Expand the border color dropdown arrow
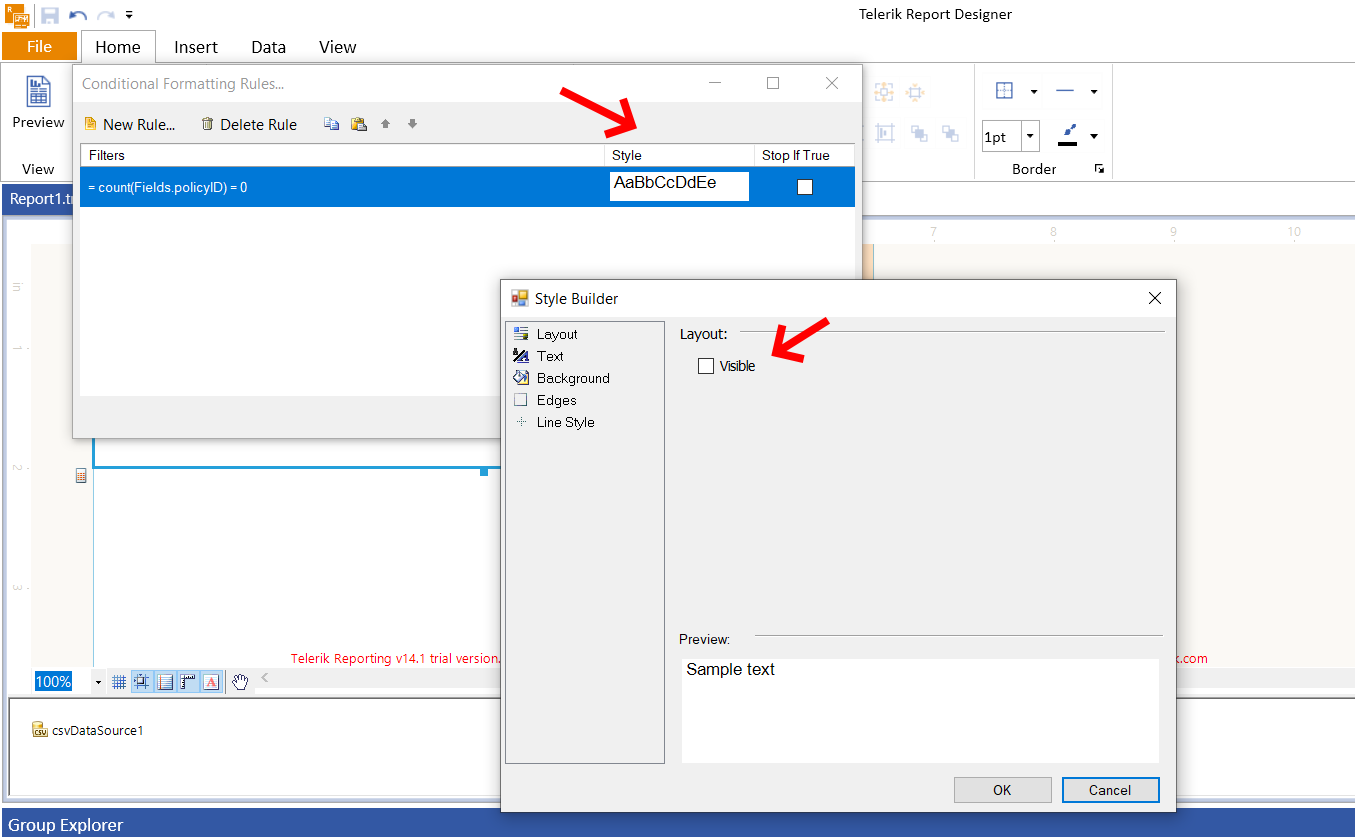 point(1094,137)
